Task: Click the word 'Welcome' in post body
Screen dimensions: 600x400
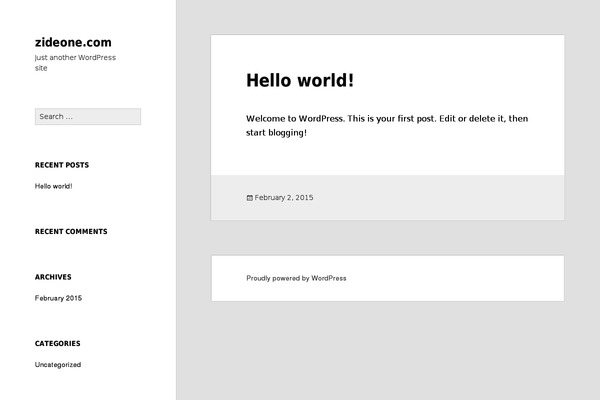Action: pos(267,118)
